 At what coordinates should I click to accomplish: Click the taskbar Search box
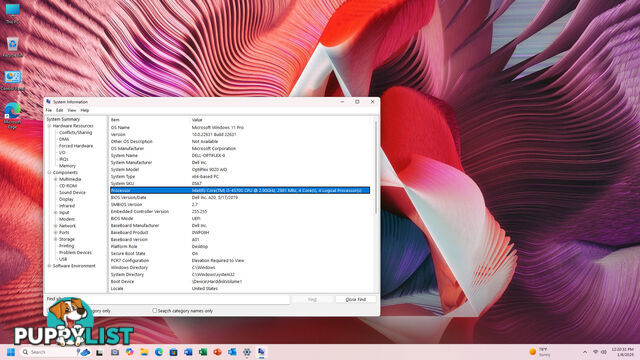48,352
